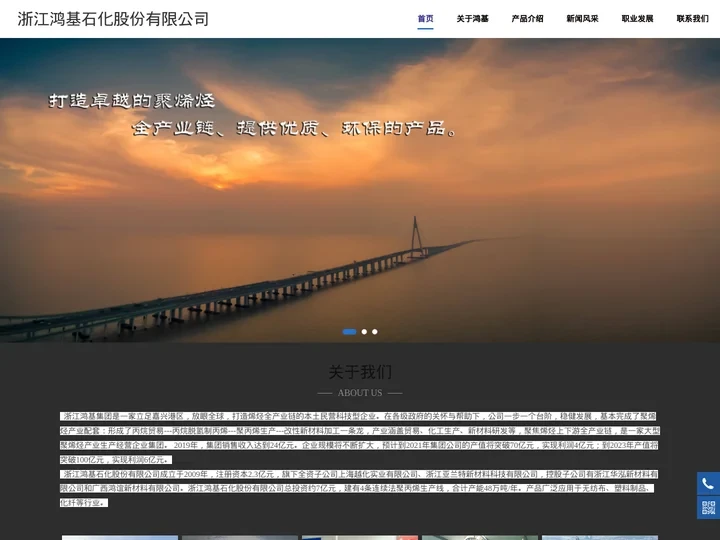Image resolution: width=720 pixels, height=540 pixels.
Task: Click the bridge sunset banner image
Action: pos(360,190)
